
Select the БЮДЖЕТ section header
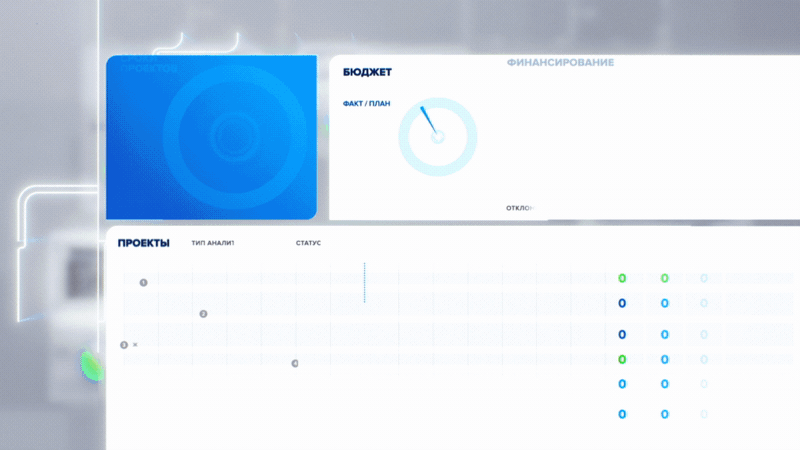[367, 73]
